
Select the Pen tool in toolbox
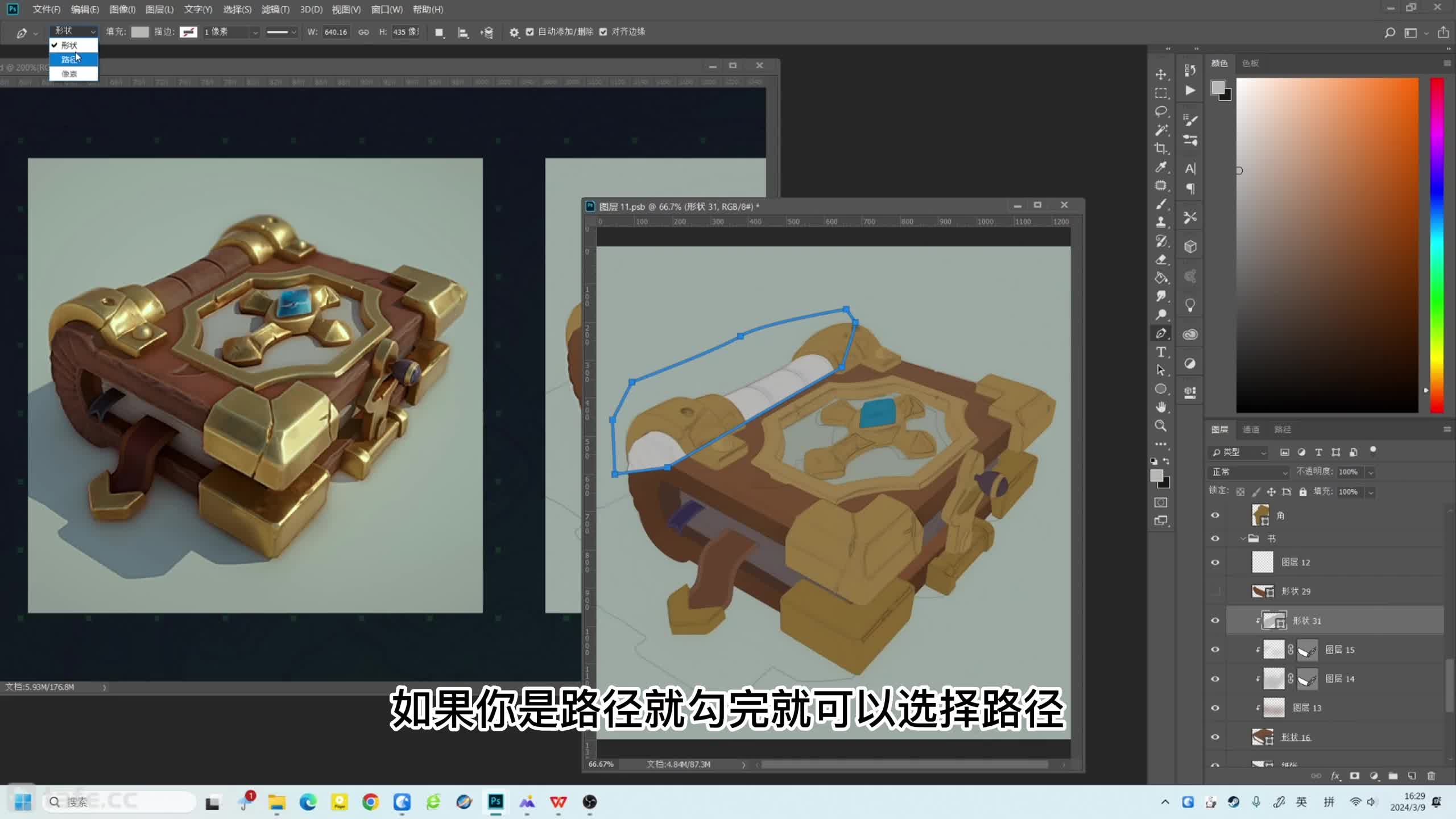pyautogui.click(x=1161, y=333)
